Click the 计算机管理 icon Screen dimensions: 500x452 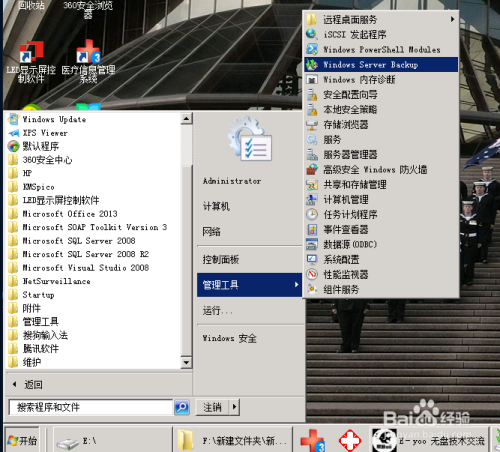(x=312, y=200)
